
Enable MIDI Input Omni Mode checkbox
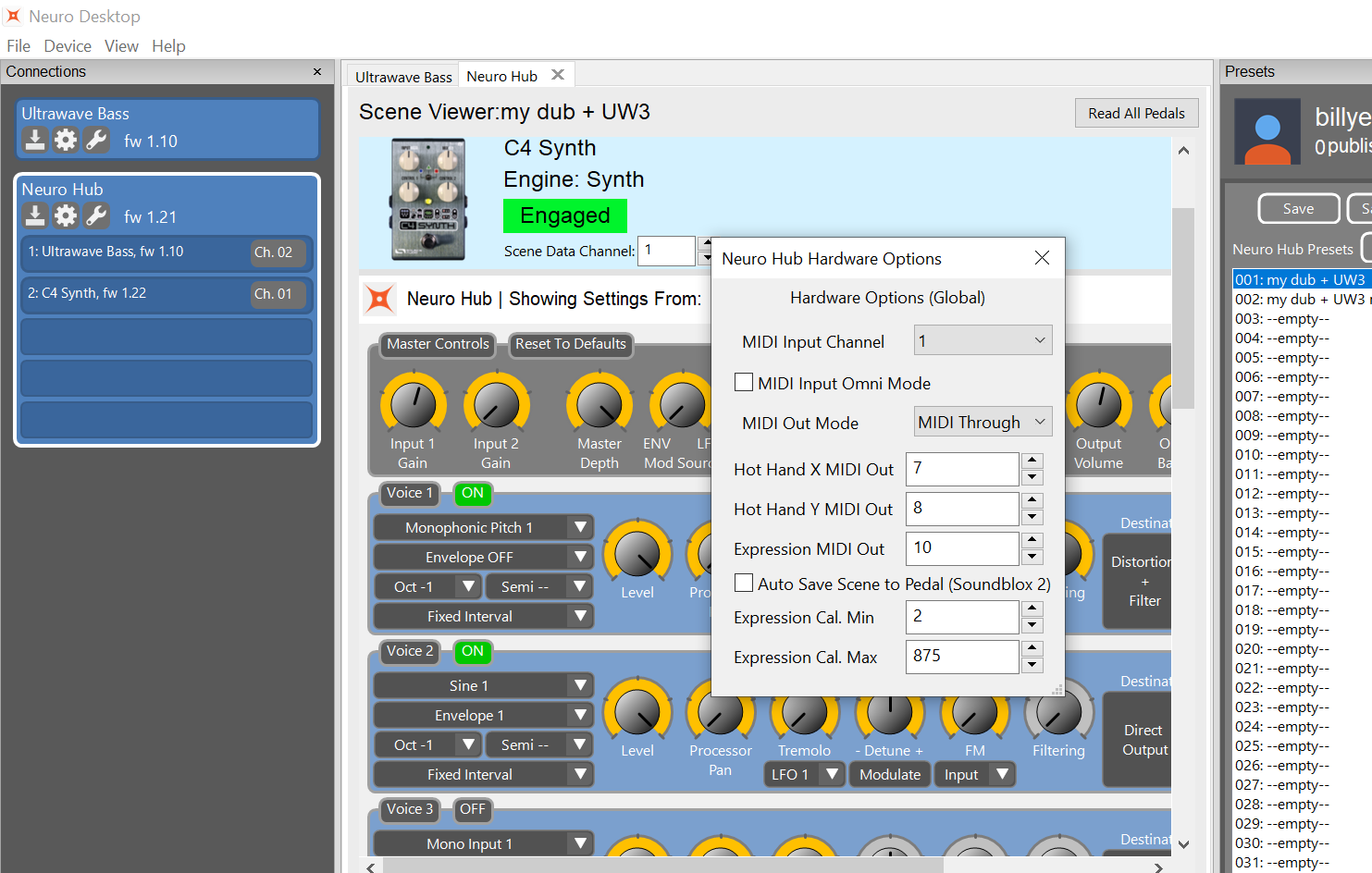(743, 382)
